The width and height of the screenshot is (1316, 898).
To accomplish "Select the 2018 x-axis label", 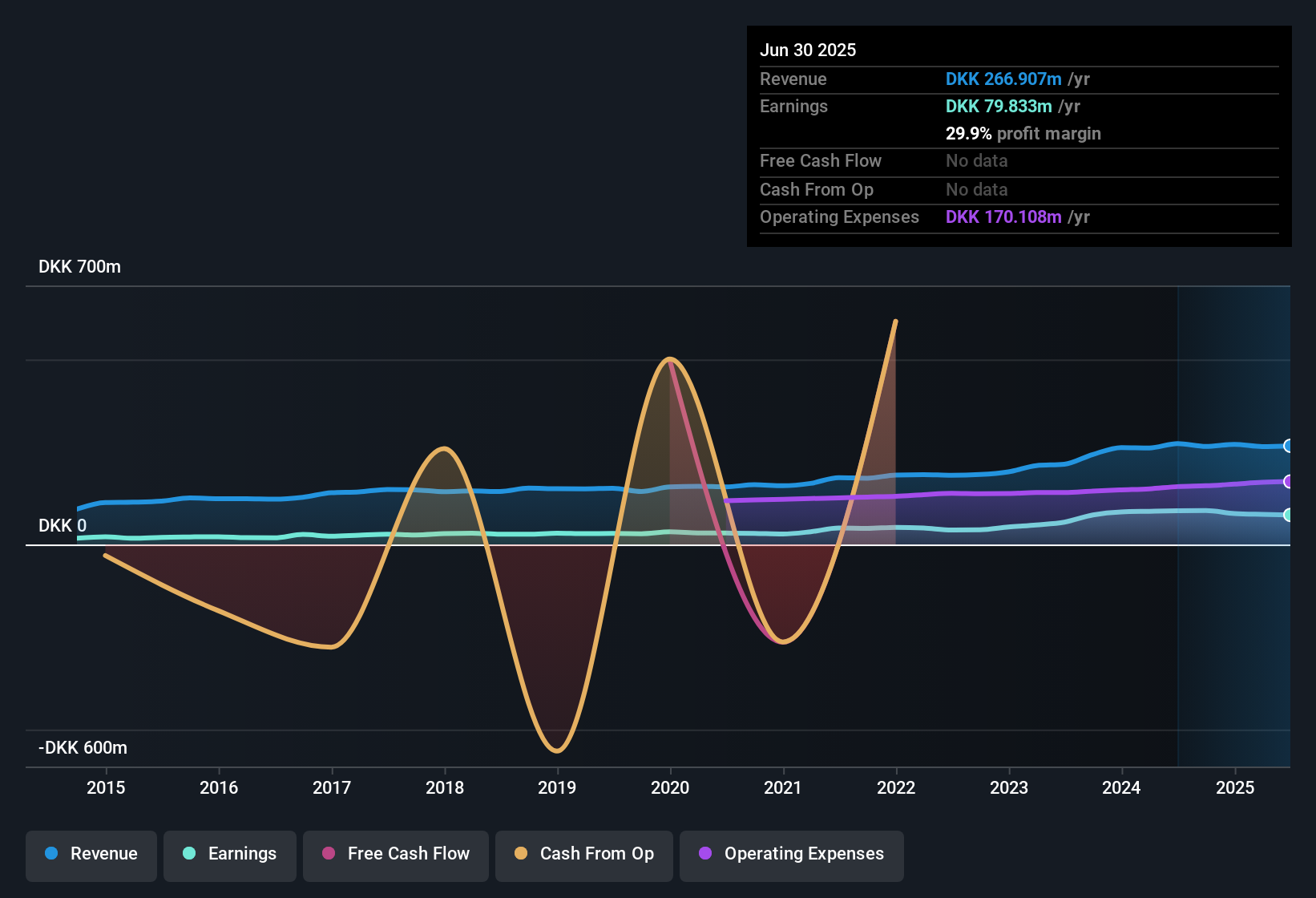I will [445, 788].
